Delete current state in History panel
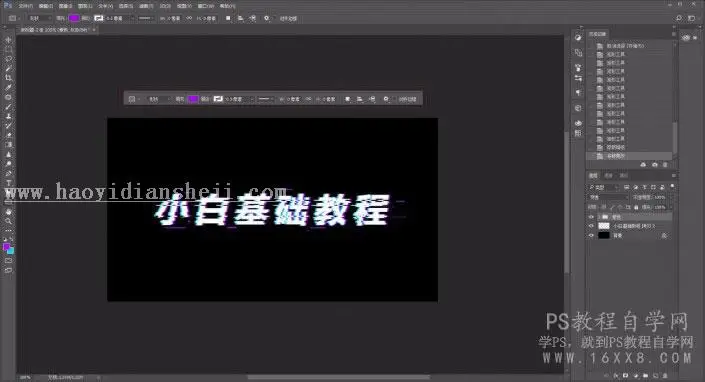This screenshot has width=705, height=382. 665,165
